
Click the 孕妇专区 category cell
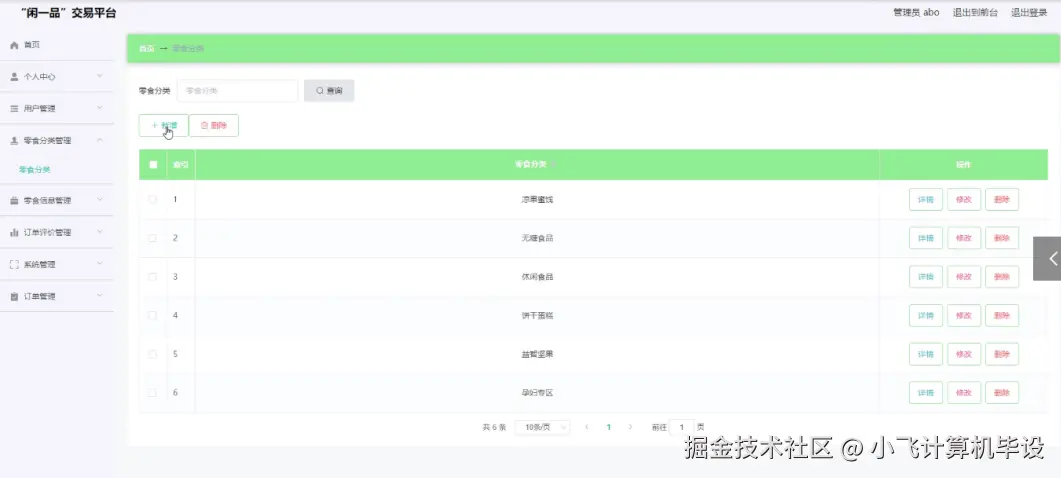537,393
